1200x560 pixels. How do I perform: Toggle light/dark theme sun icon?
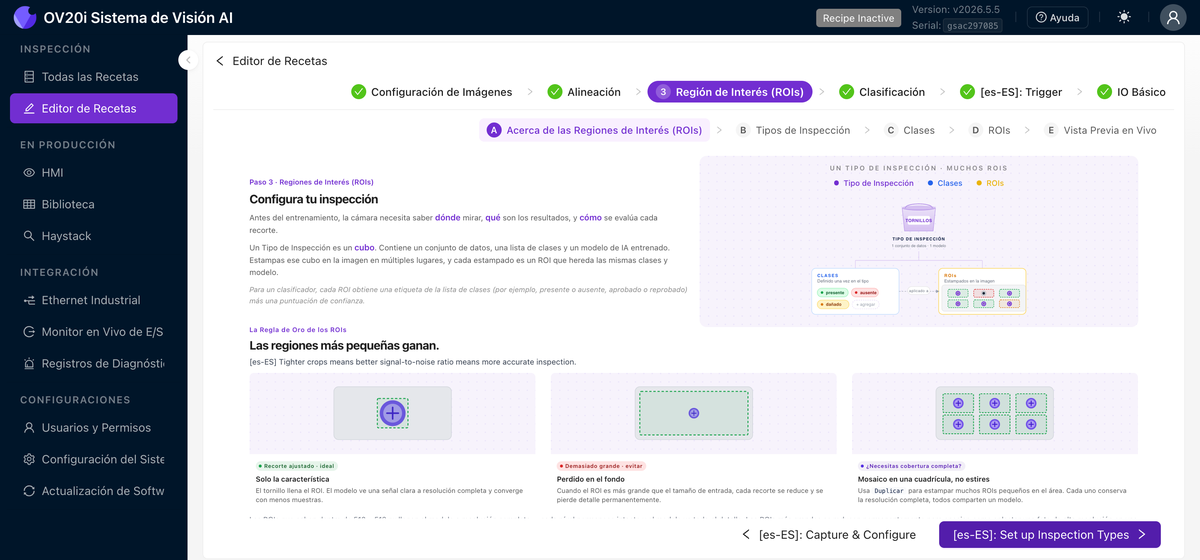(1125, 18)
